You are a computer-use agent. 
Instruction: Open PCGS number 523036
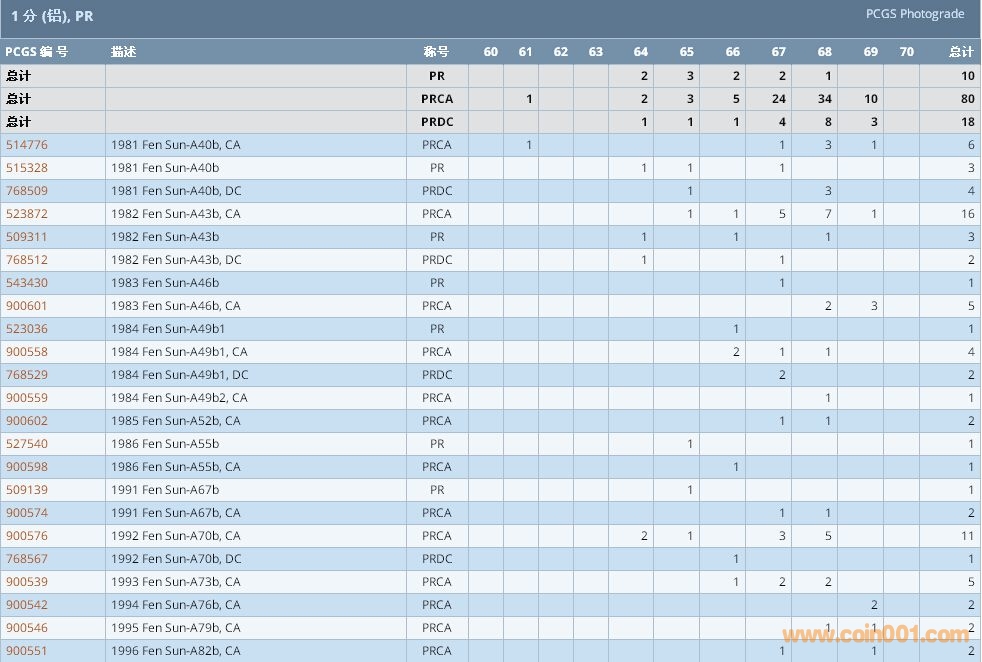click(x=27, y=329)
